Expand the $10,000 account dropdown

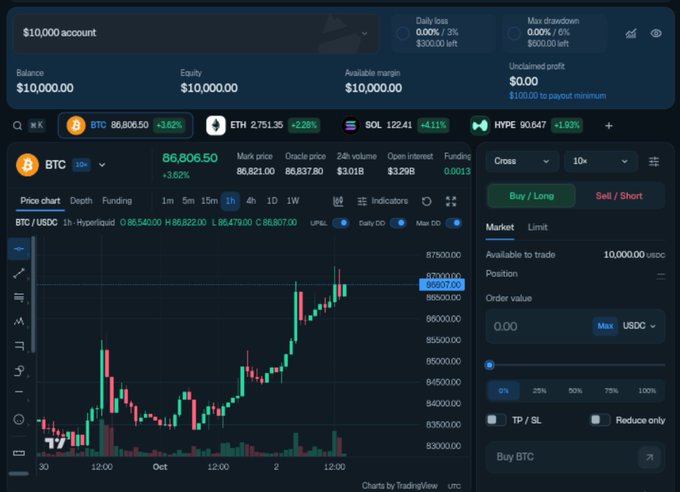coord(195,33)
